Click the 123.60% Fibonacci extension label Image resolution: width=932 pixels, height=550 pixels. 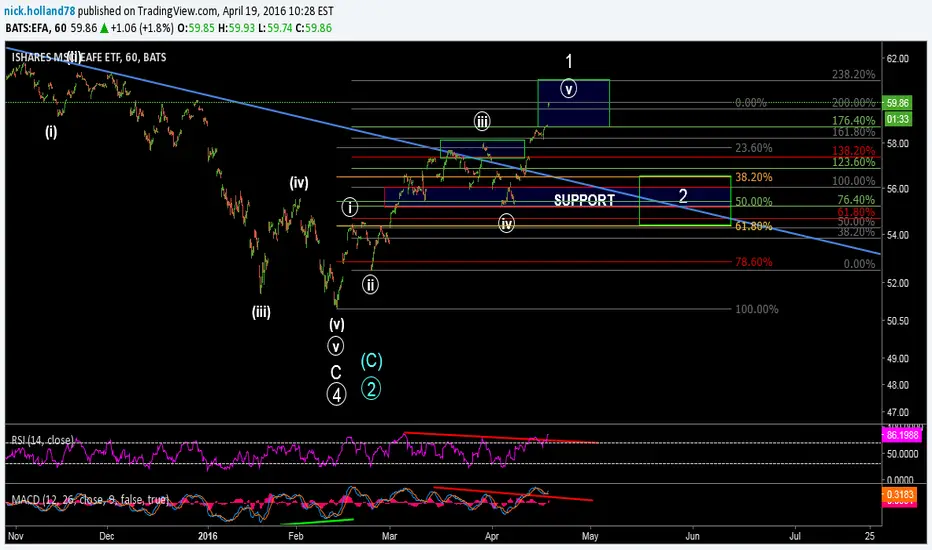[x=854, y=162]
